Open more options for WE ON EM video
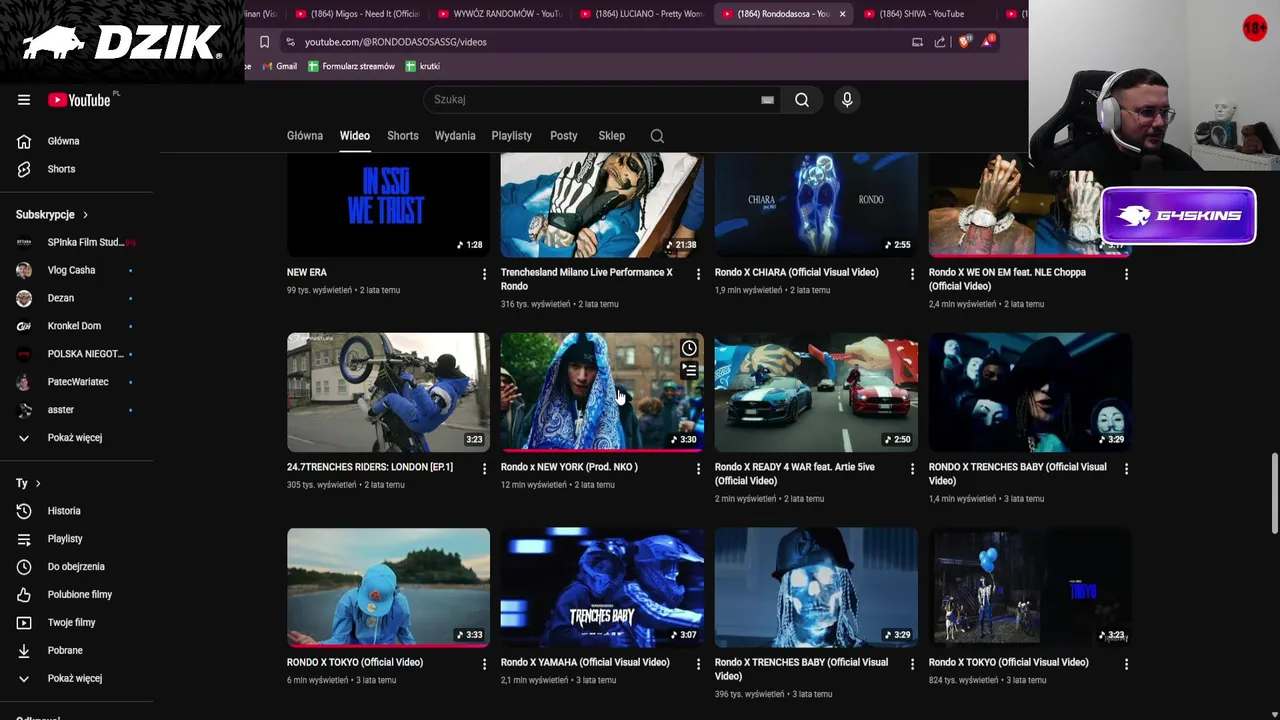Screen dimensions: 1280x720 tap(1126, 274)
